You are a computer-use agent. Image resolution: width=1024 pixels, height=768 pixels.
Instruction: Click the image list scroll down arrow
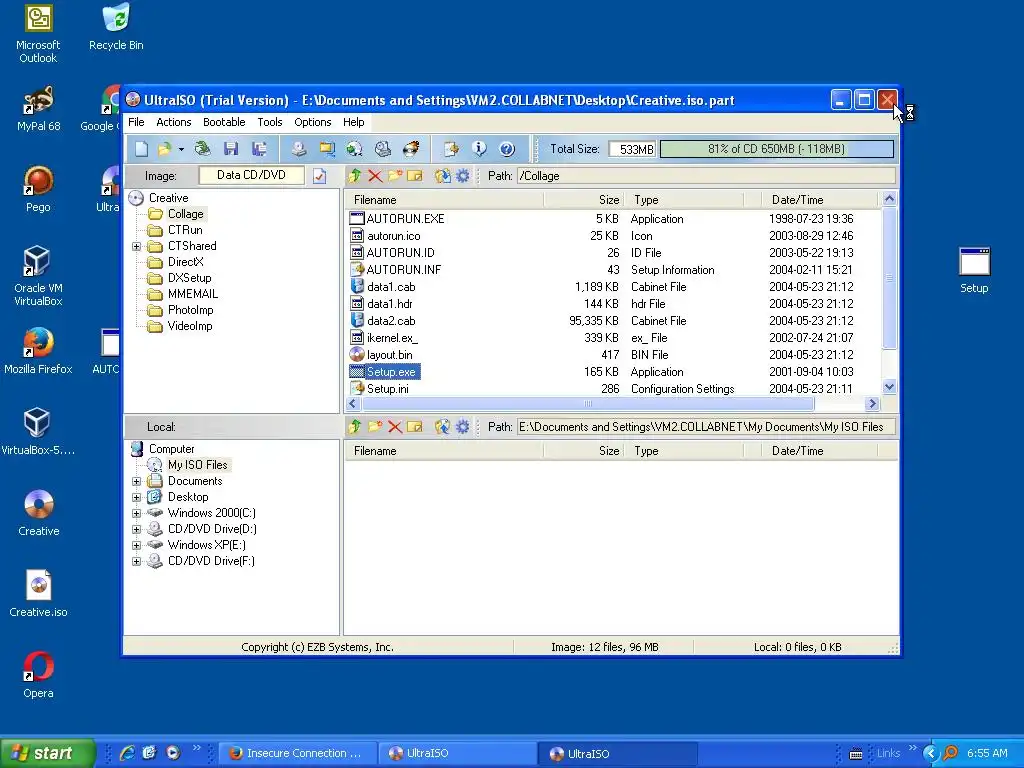click(x=889, y=387)
